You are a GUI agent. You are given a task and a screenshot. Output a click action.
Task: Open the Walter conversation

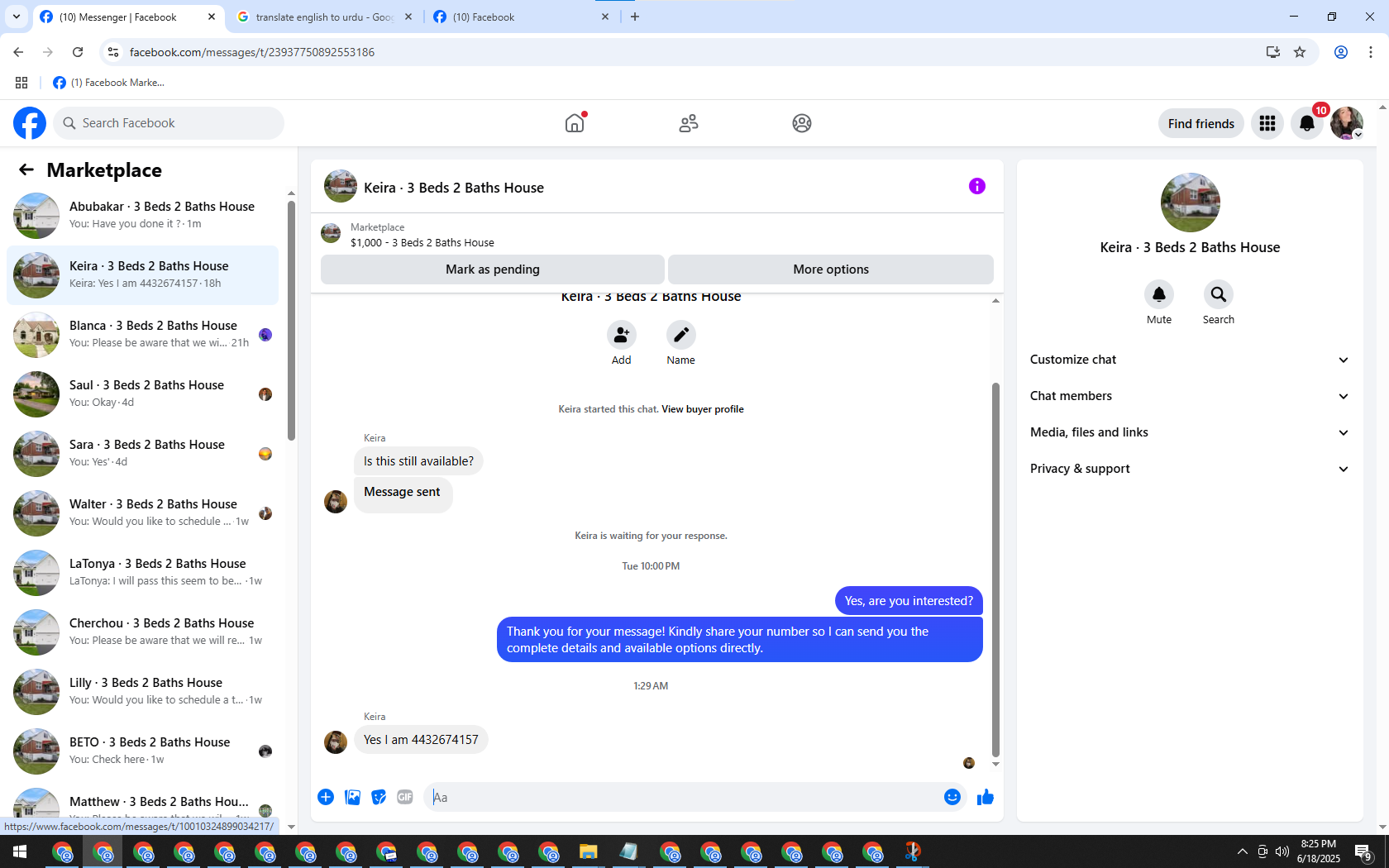142,513
